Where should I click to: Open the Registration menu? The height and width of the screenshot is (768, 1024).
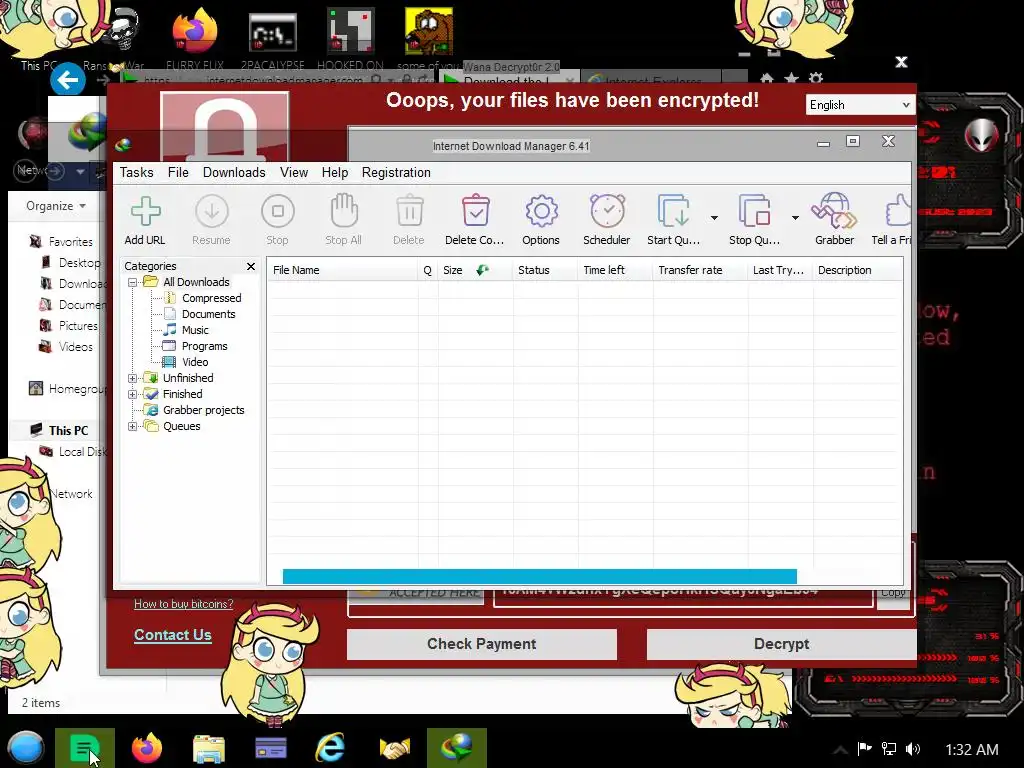pyautogui.click(x=396, y=172)
